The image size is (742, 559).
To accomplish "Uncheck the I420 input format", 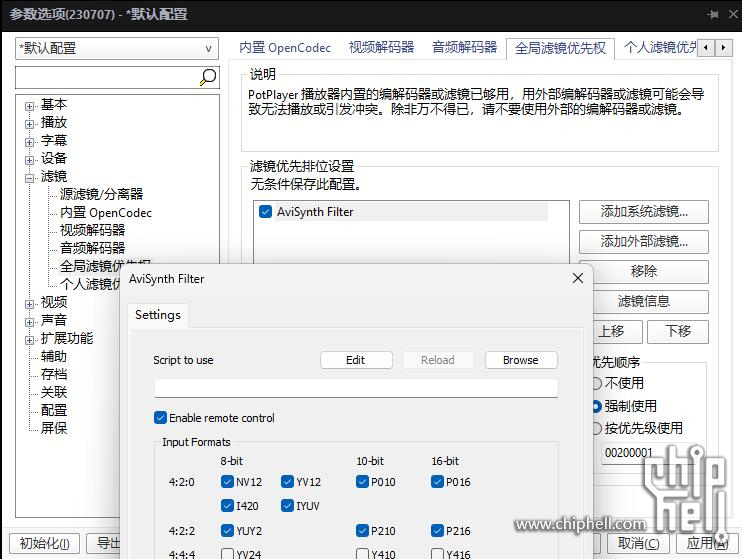I will pyautogui.click(x=227, y=506).
